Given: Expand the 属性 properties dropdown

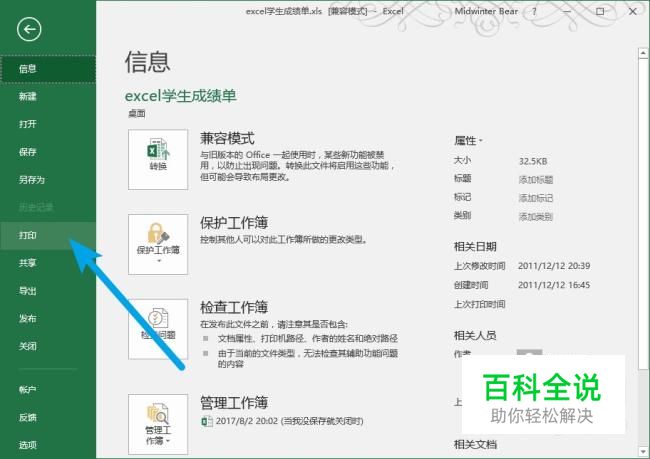Looking at the screenshot, I should pyautogui.click(x=468, y=141).
